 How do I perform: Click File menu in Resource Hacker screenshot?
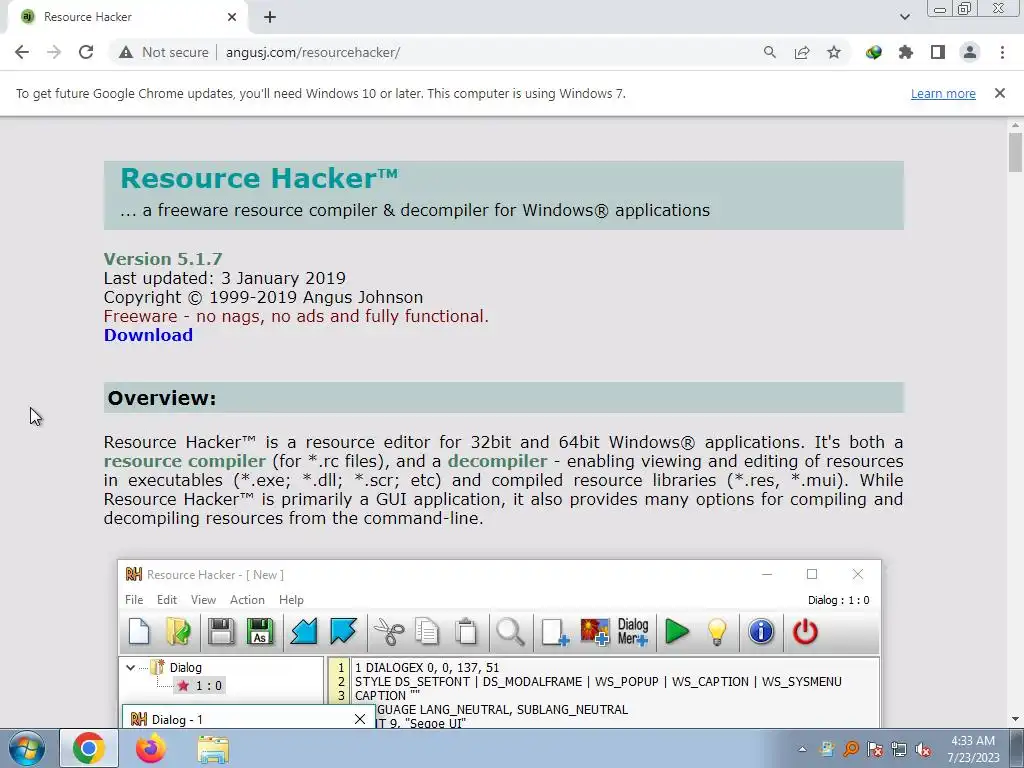[x=134, y=600]
